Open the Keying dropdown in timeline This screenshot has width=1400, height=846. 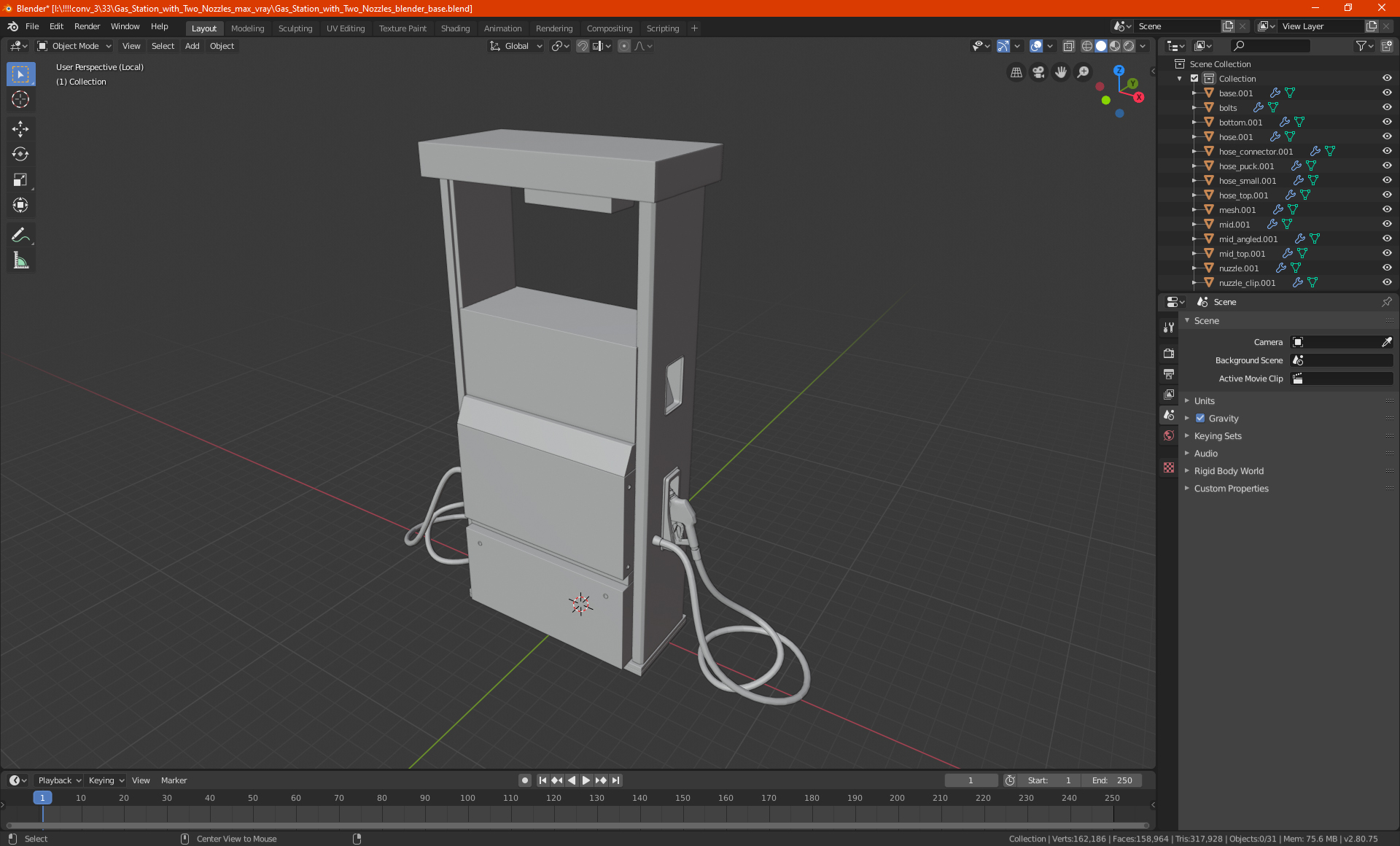point(106,780)
